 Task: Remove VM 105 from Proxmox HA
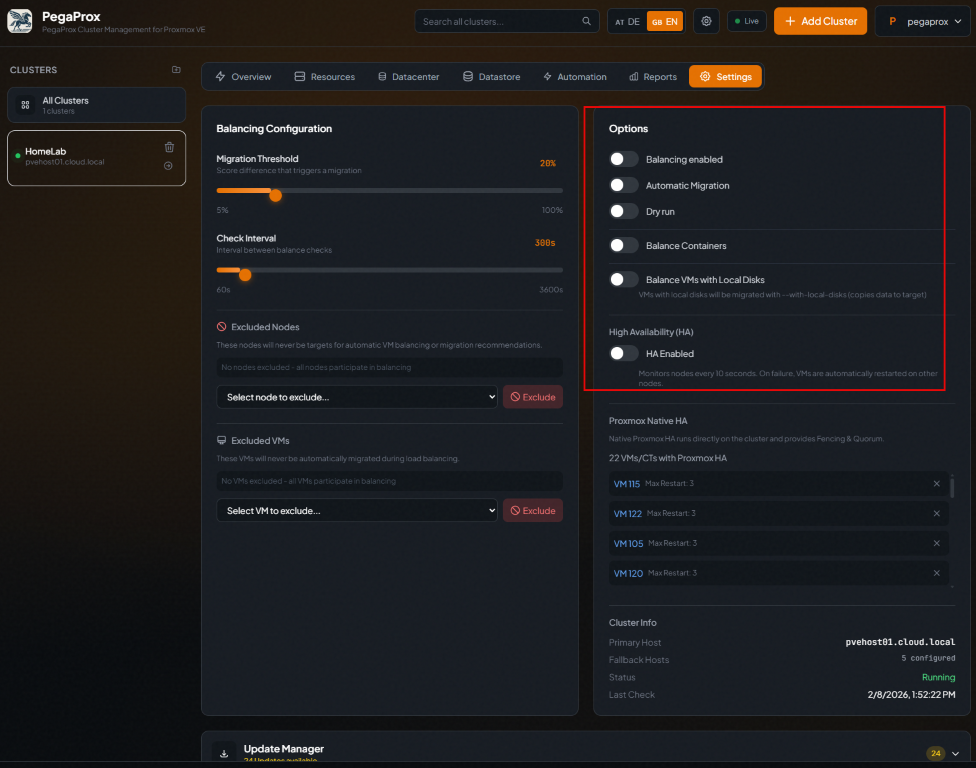point(937,543)
